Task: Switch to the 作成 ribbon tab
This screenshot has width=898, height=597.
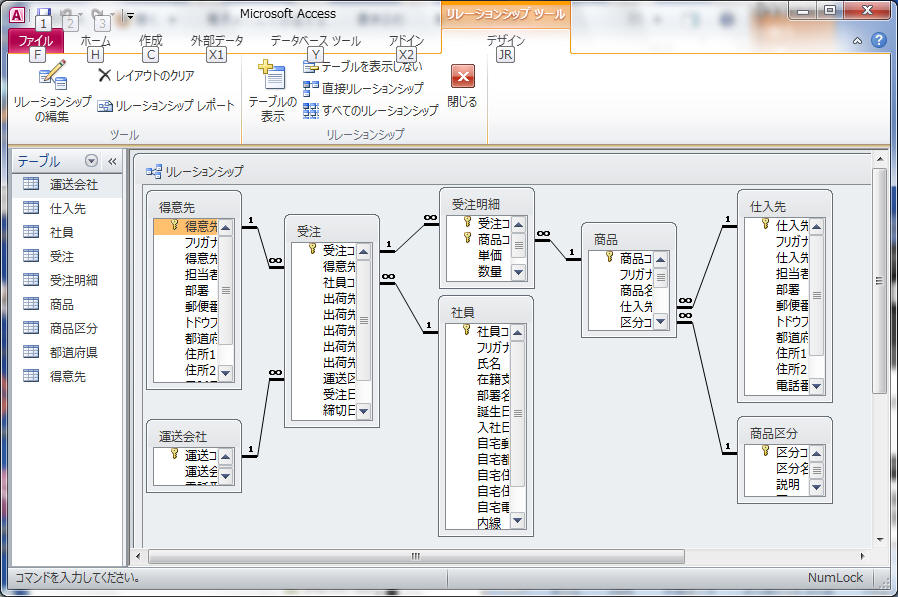Action: [x=151, y=41]
